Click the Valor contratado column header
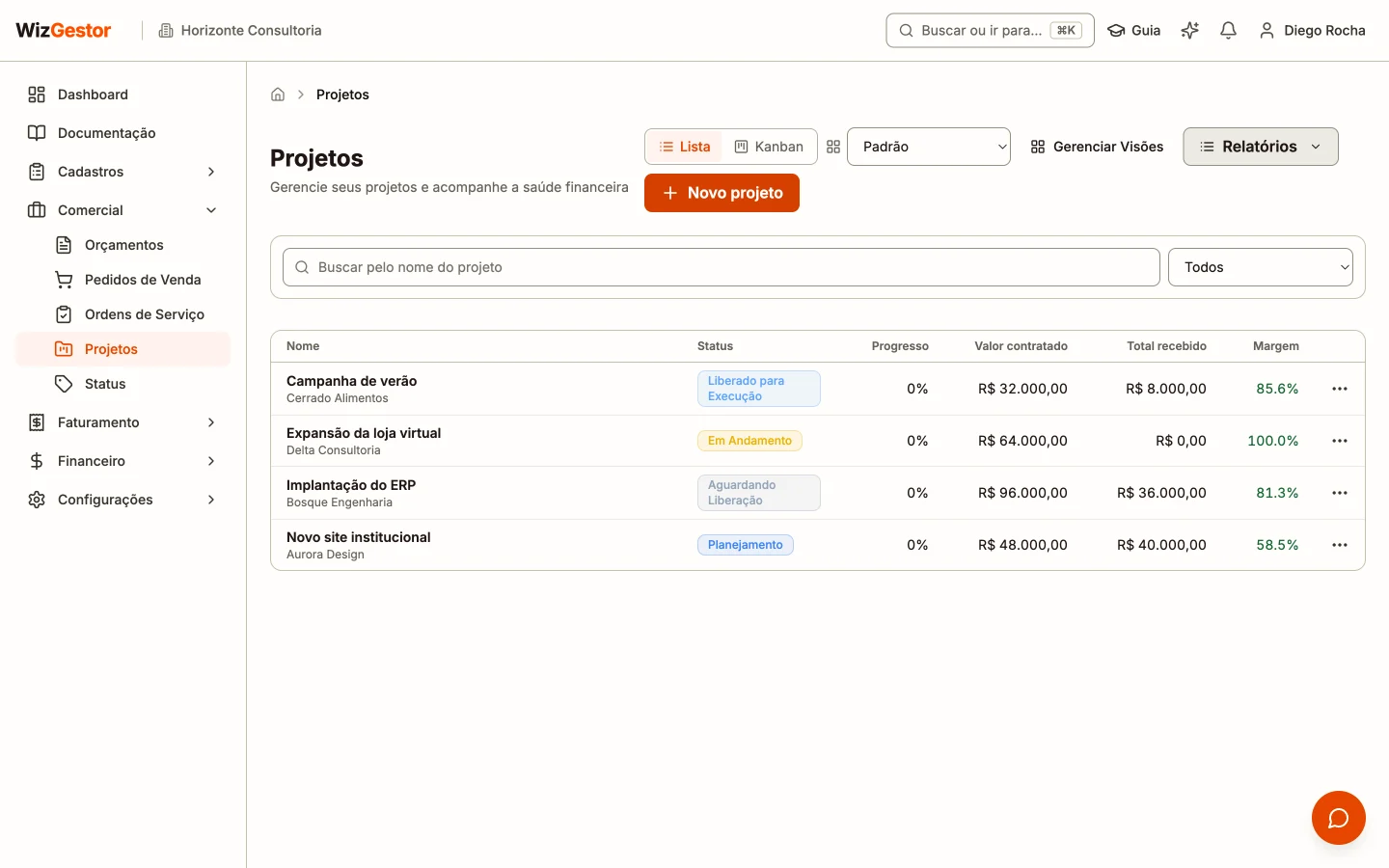The height and width of the screenshot is (868, 1389). coord(1021,346)
